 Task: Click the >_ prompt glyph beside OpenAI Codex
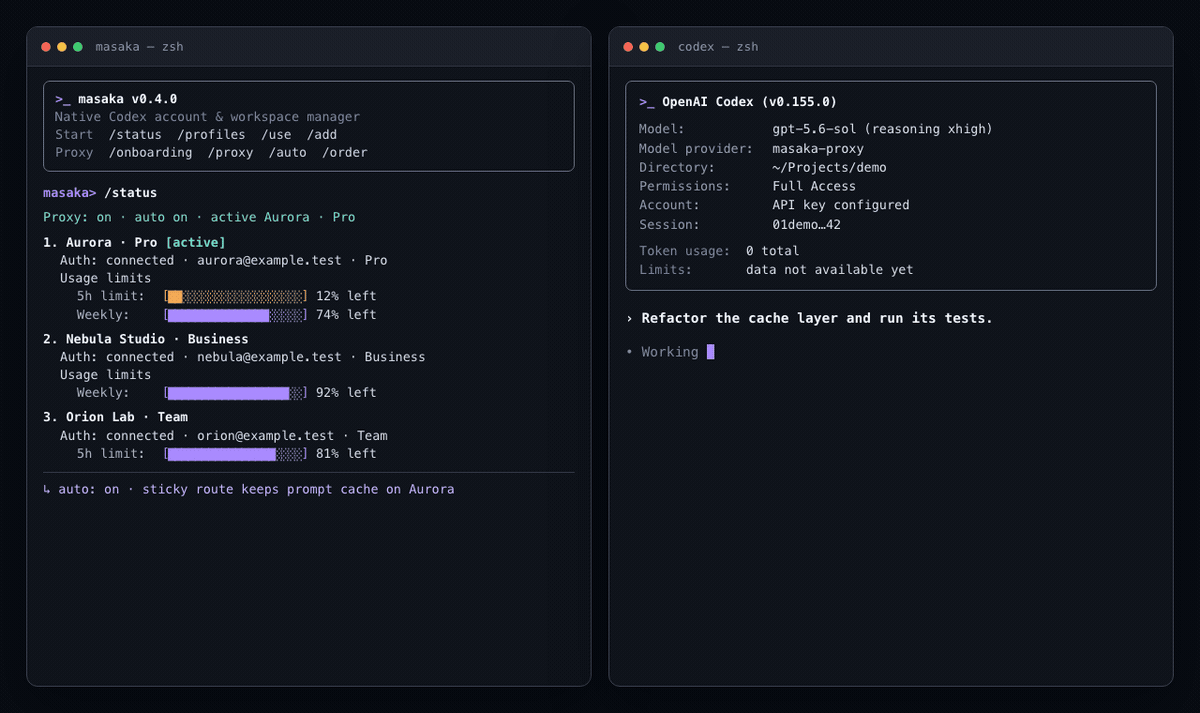click(646, 102)
